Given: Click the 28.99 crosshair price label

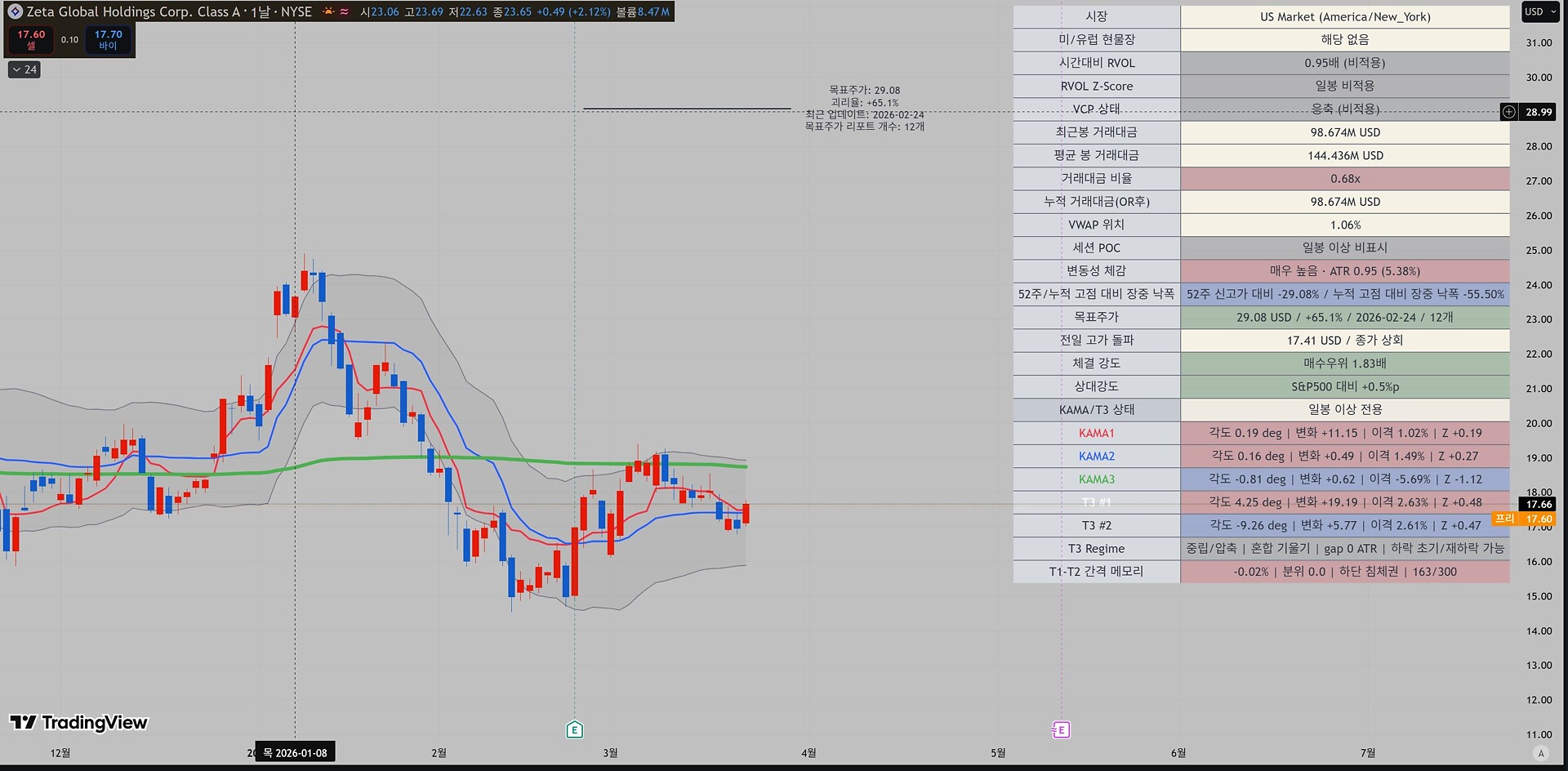Looking at the screenshot, I should click(1539, 112).
